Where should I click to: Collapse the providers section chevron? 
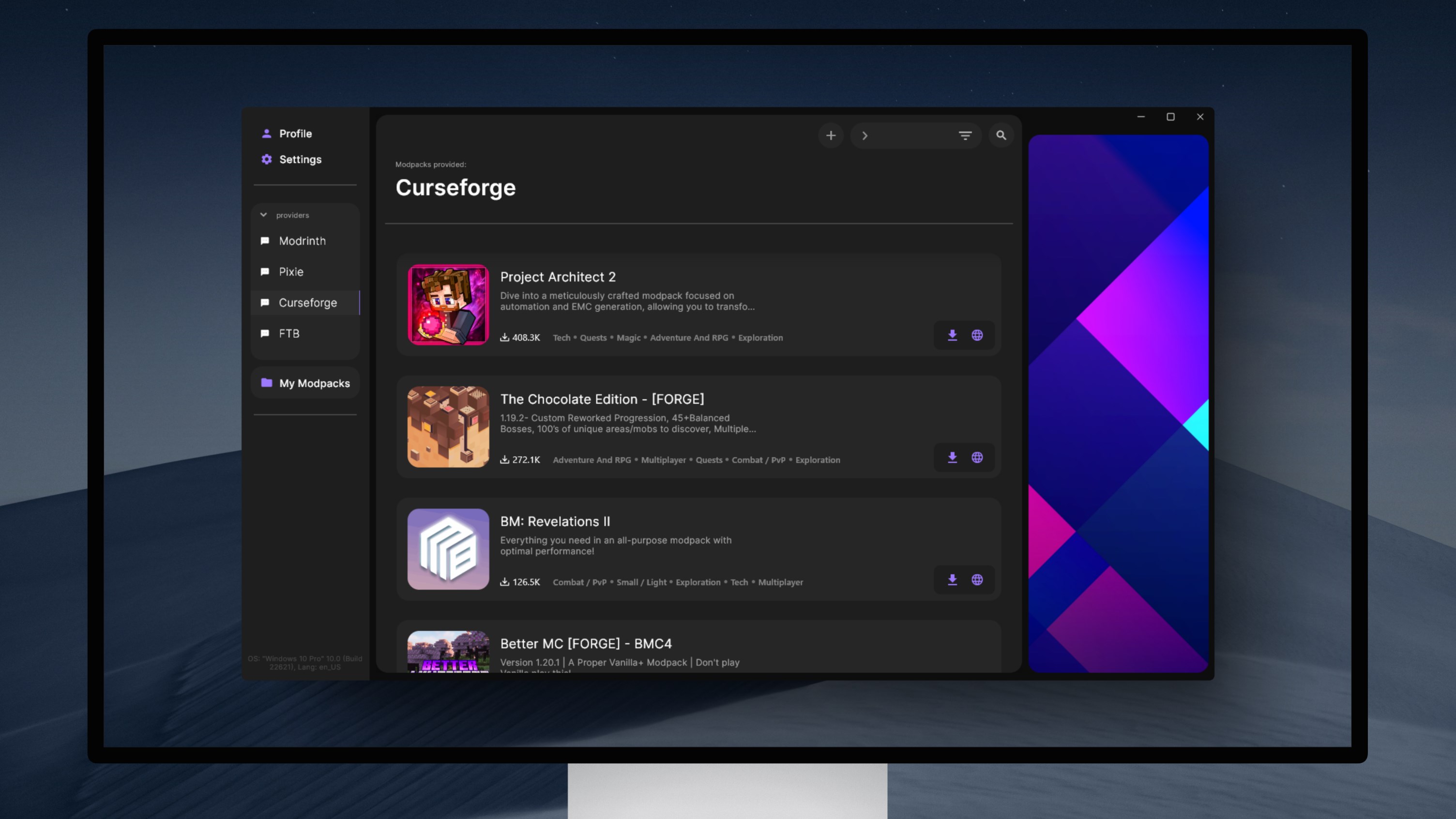point(263,215)
